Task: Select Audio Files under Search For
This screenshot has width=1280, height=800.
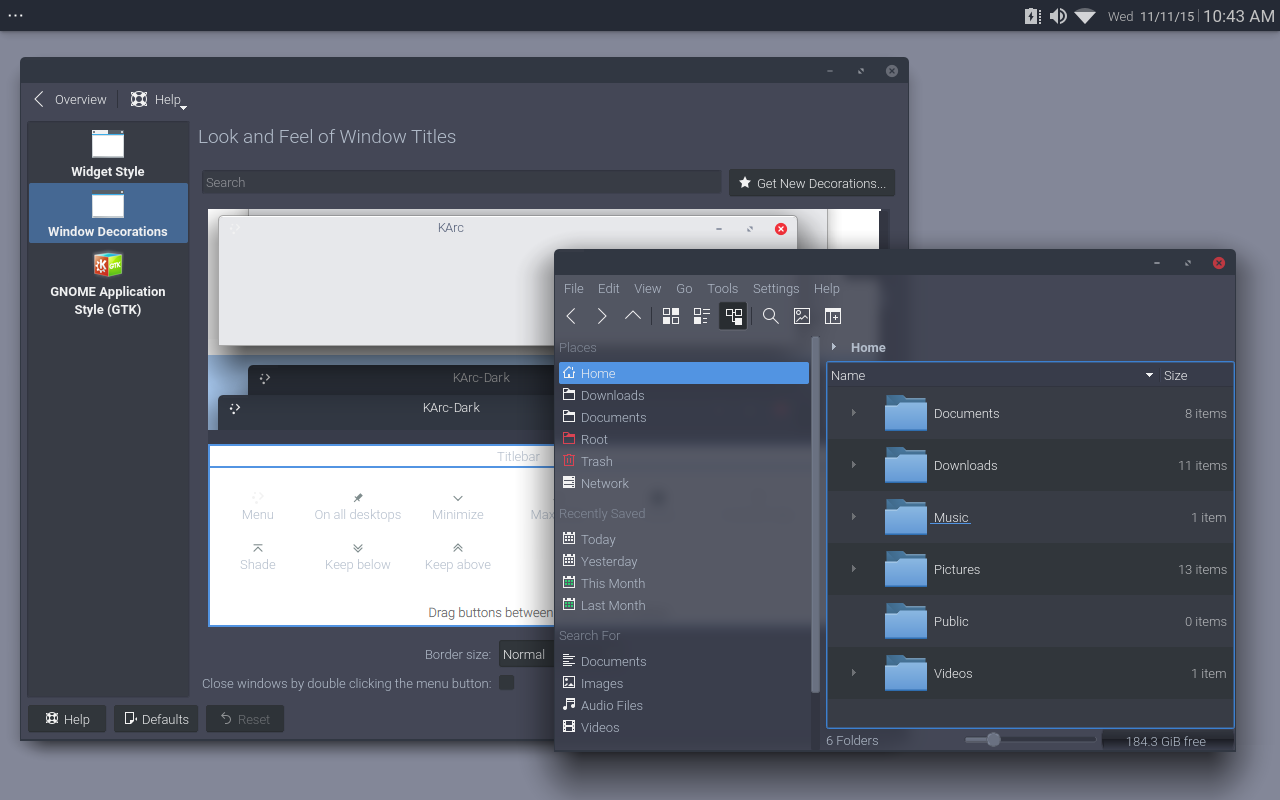Action: [684, 705]
